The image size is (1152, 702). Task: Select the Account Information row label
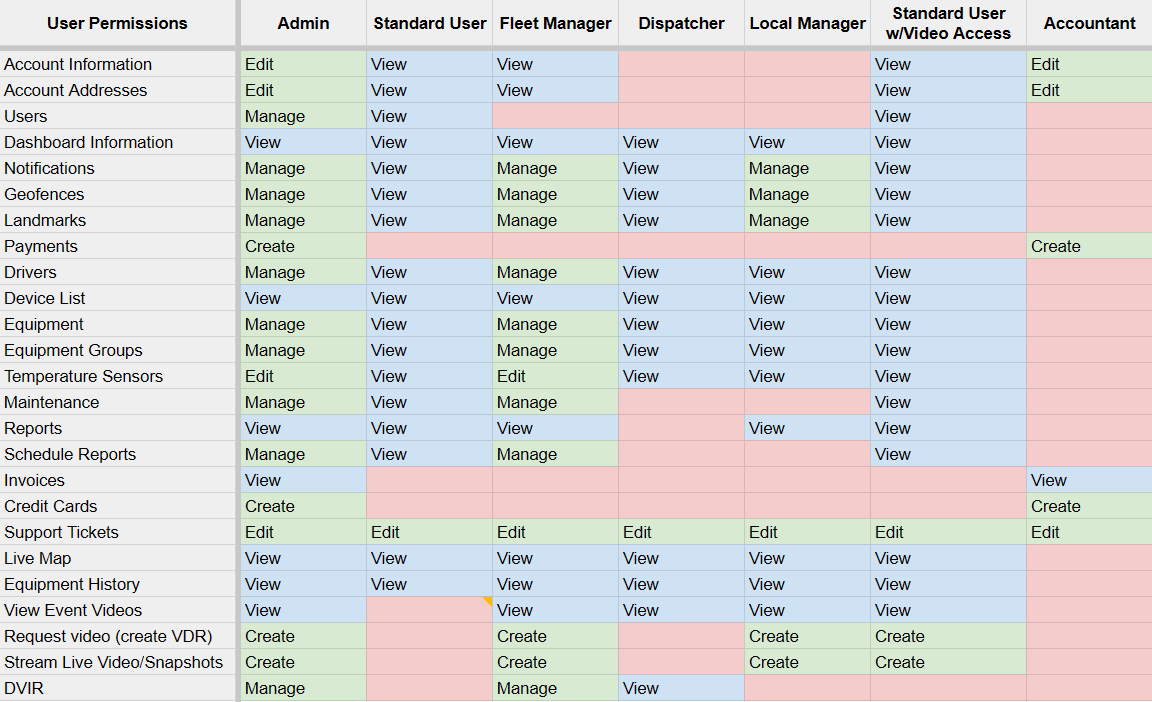coord(118,65)
